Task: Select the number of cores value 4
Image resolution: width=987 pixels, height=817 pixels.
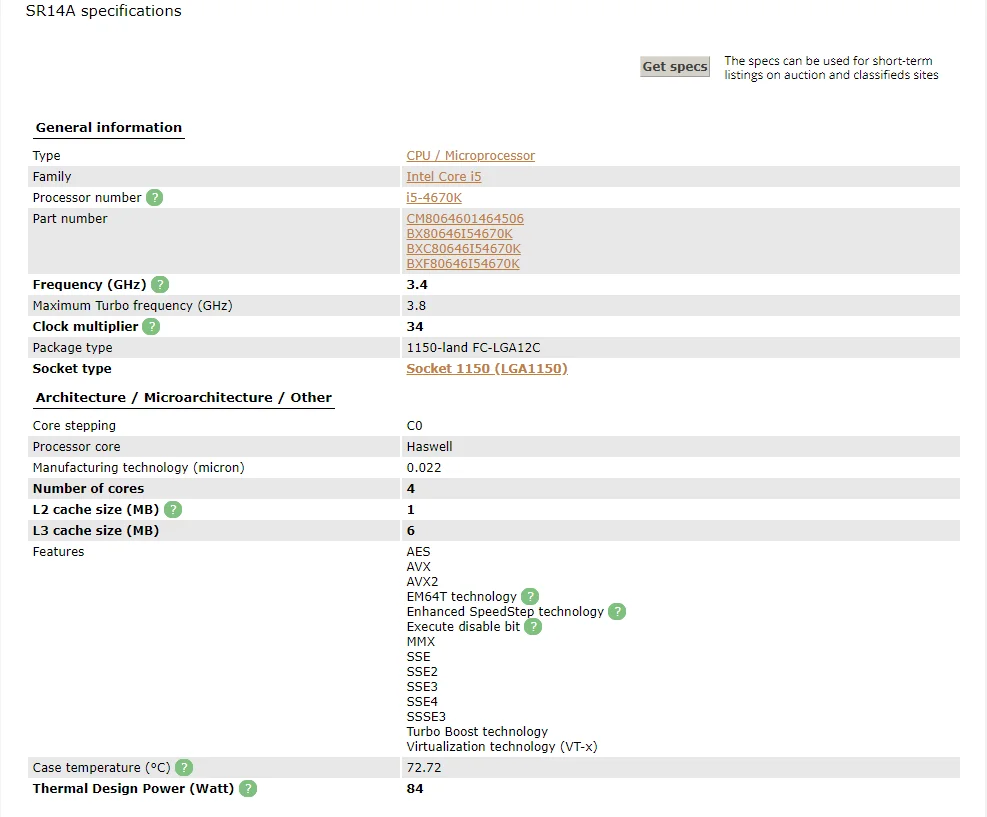Action: coord(411,489)
